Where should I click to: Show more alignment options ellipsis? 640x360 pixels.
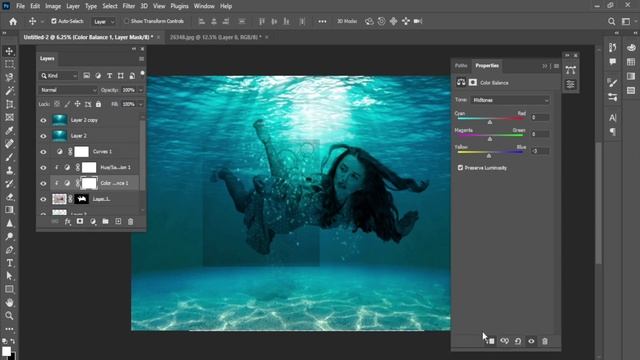[x=322, y=21]
